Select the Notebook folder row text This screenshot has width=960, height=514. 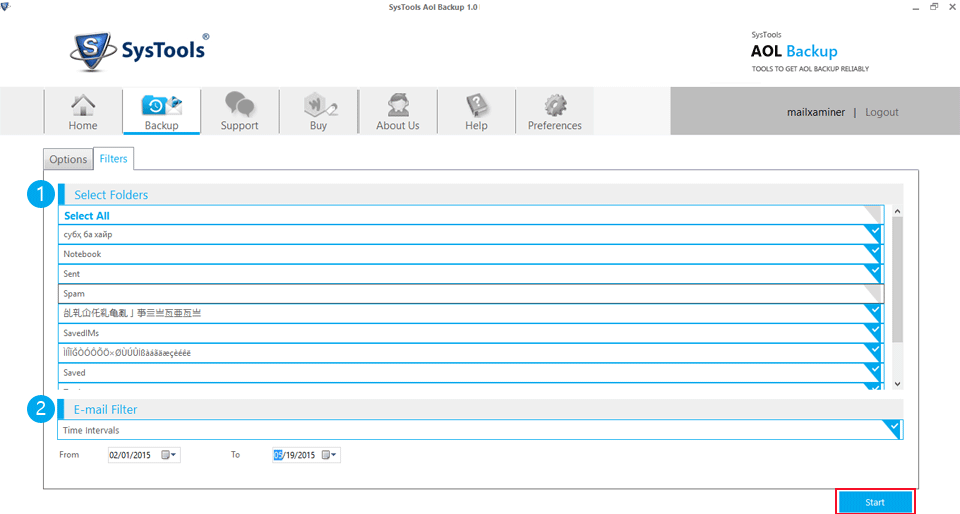[82, 254]
